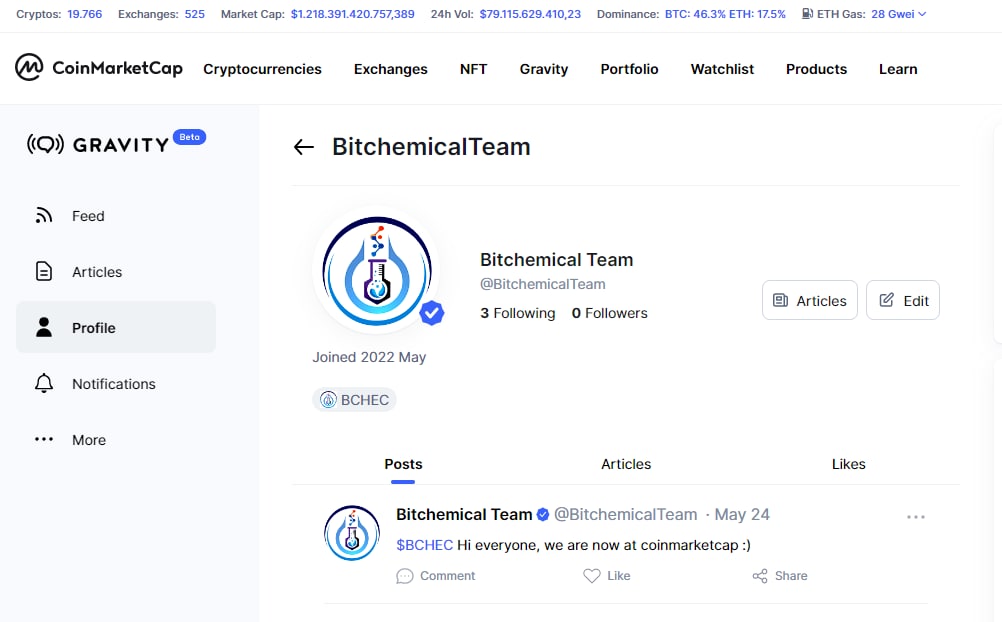Click the @BitchemicalTeam handle in the post
This screenshot has height=622, width=1002.
[625, 515]
